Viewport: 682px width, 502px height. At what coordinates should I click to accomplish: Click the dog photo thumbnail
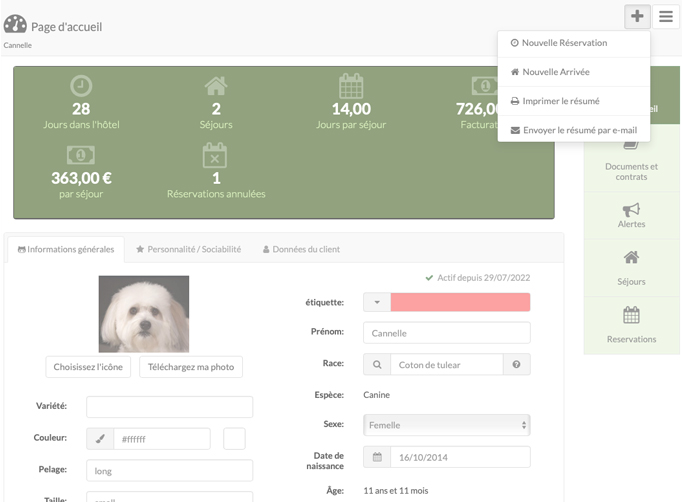(x=144, y=314)
